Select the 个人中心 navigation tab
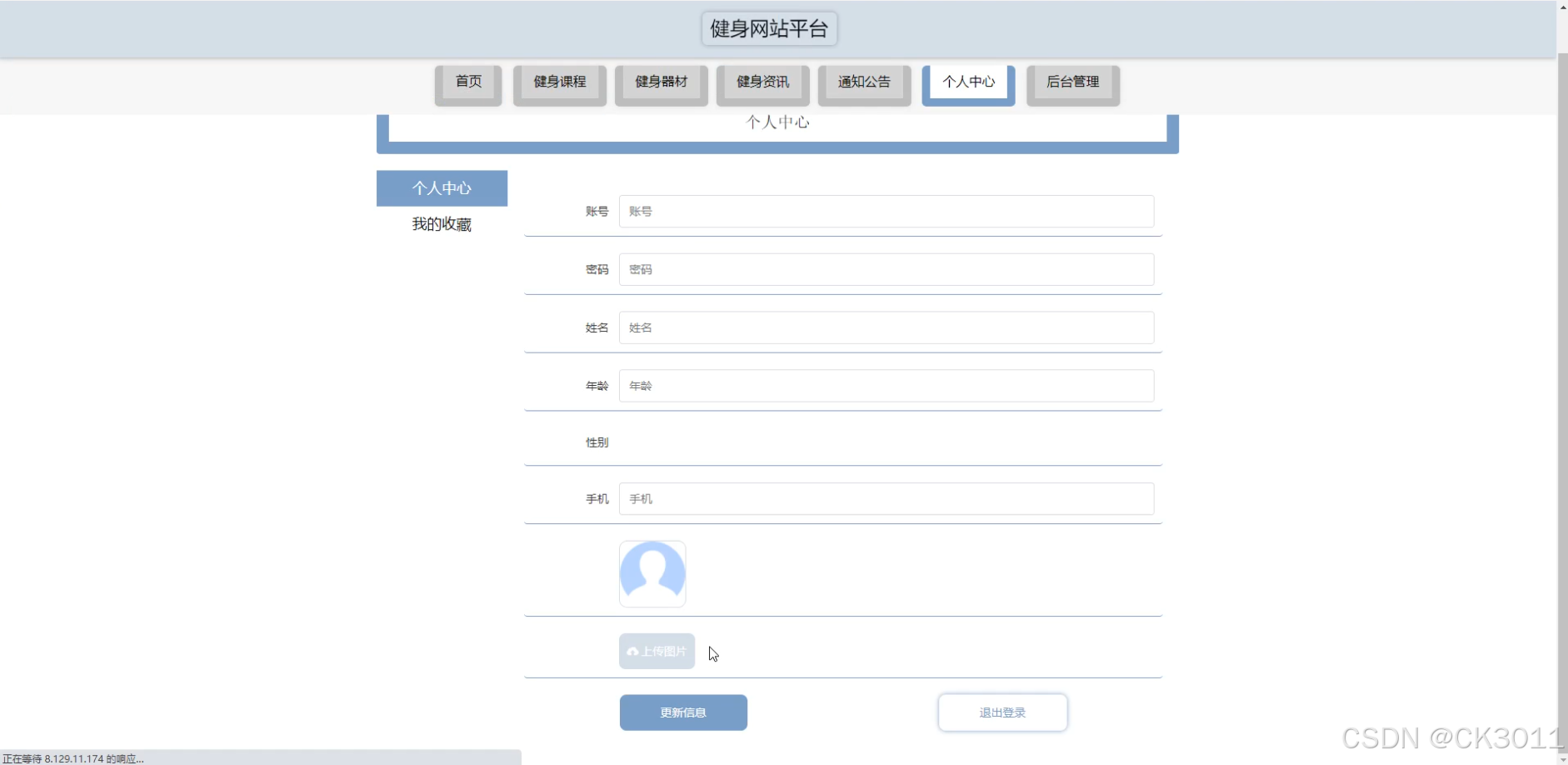This screenshot has width=1568, height=765. [x=968, y=82]
